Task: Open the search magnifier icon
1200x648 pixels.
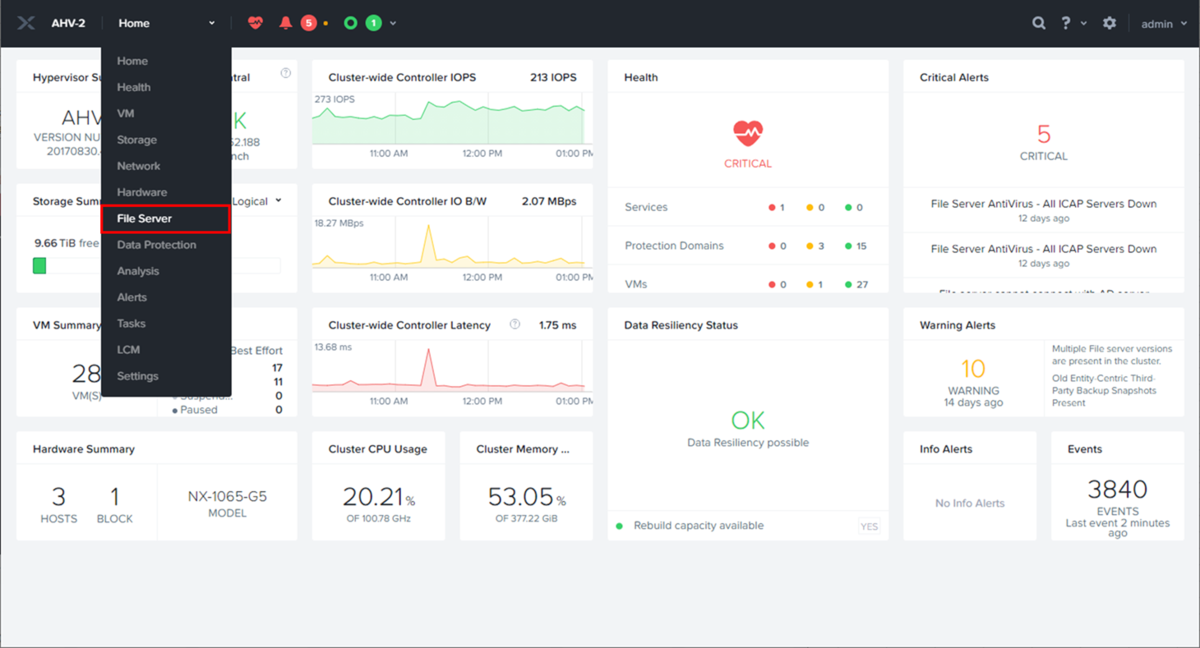Action: tap(1039, 23)
